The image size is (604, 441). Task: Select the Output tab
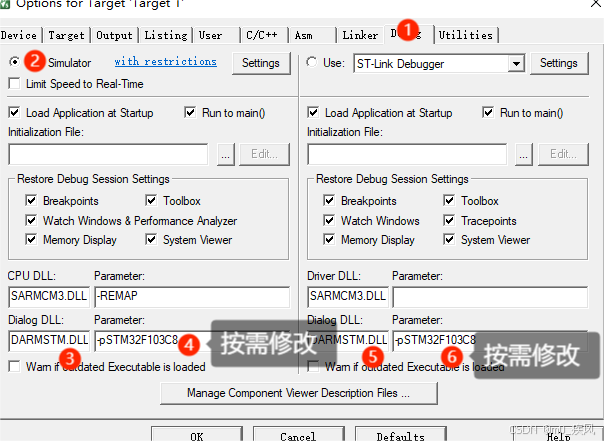(114, 35)
